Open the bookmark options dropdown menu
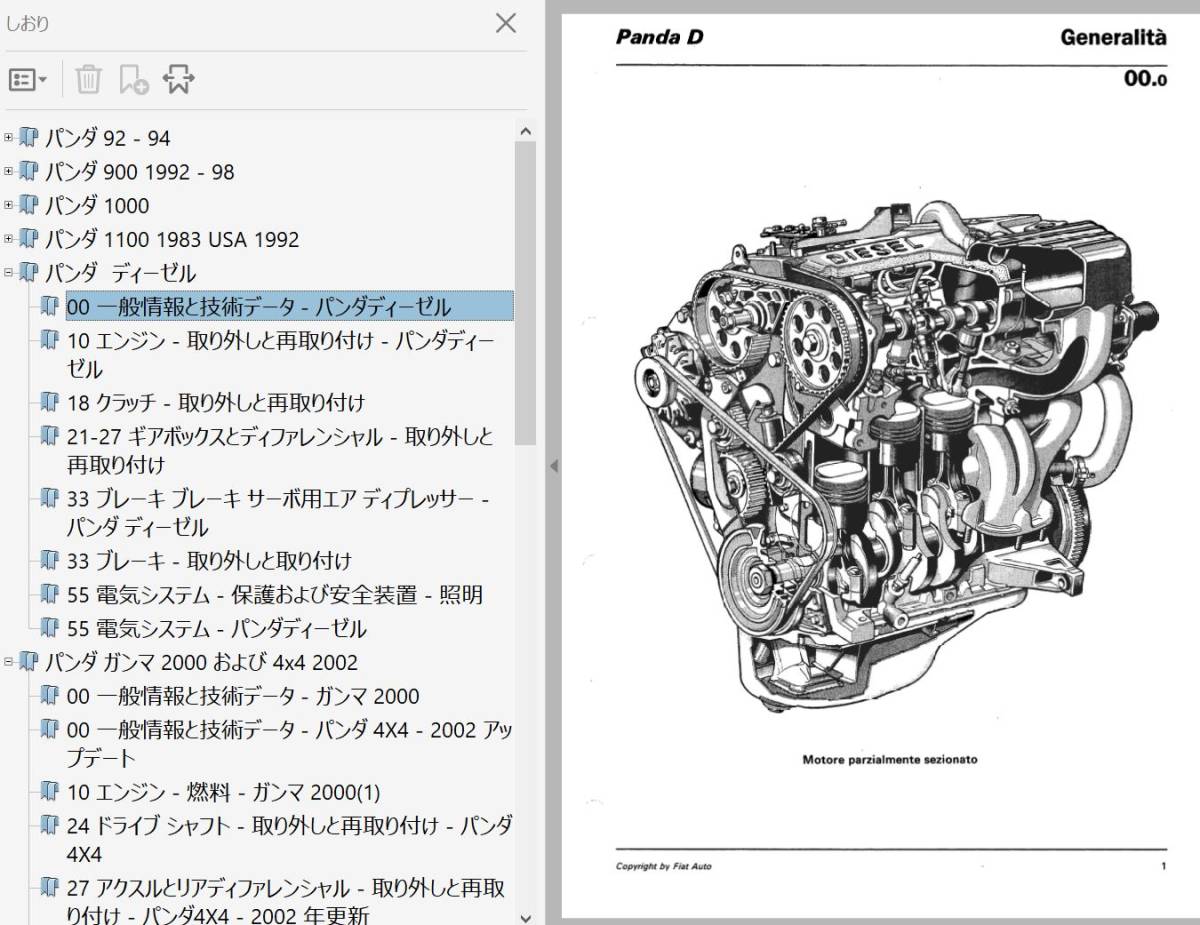The image size is (1200, 925). [x=28, y=80]
